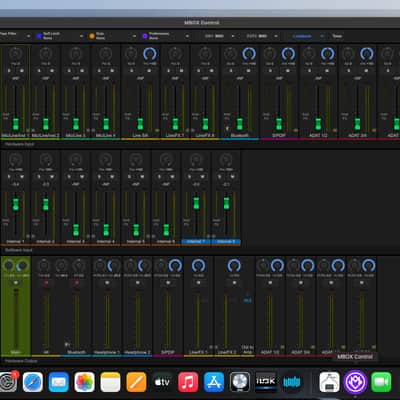Image resolution: width=400 pixels, height=400 pixels.
Task: Click the Bluetooth symbol on the Bluetooth input strip
Action: [x=228, y=129]
